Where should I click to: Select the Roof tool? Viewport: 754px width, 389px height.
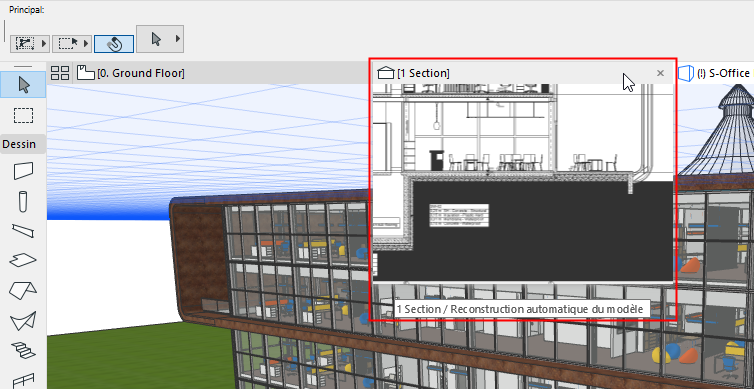point(23,290)
